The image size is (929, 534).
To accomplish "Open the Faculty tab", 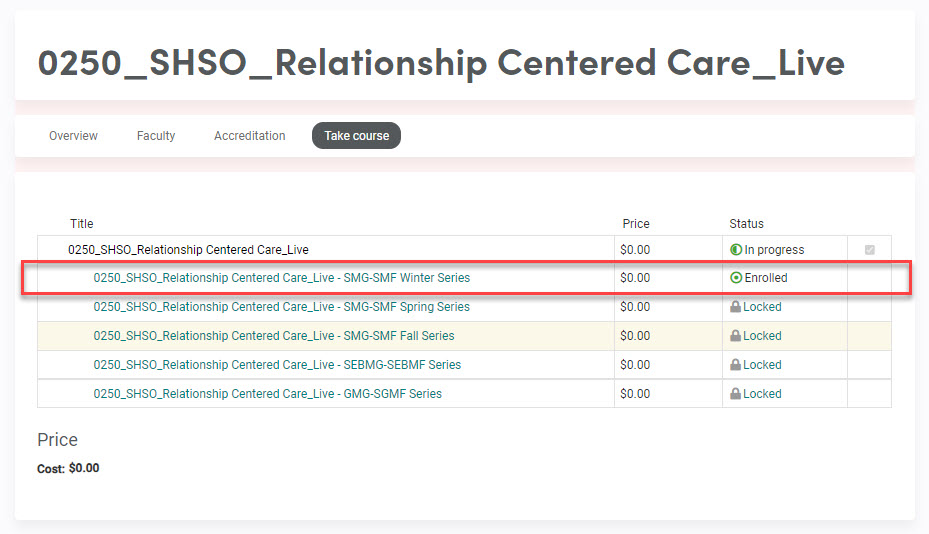I will pos(156,136).
